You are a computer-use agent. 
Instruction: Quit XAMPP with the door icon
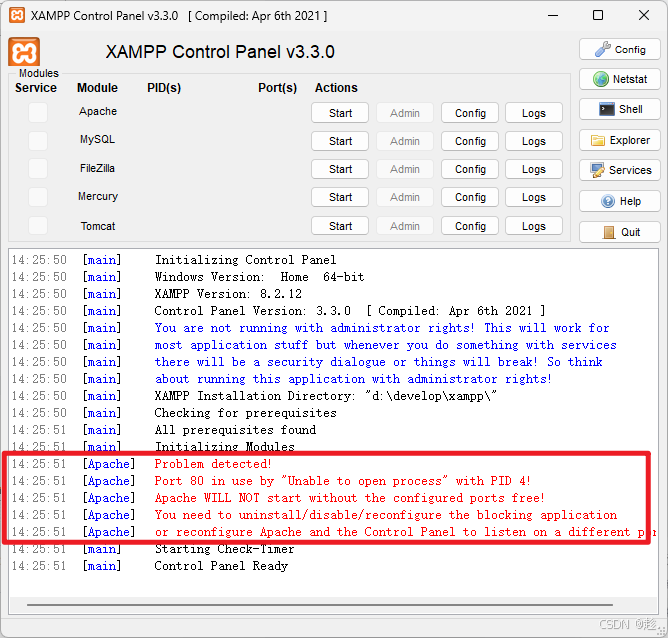point(619,232)
